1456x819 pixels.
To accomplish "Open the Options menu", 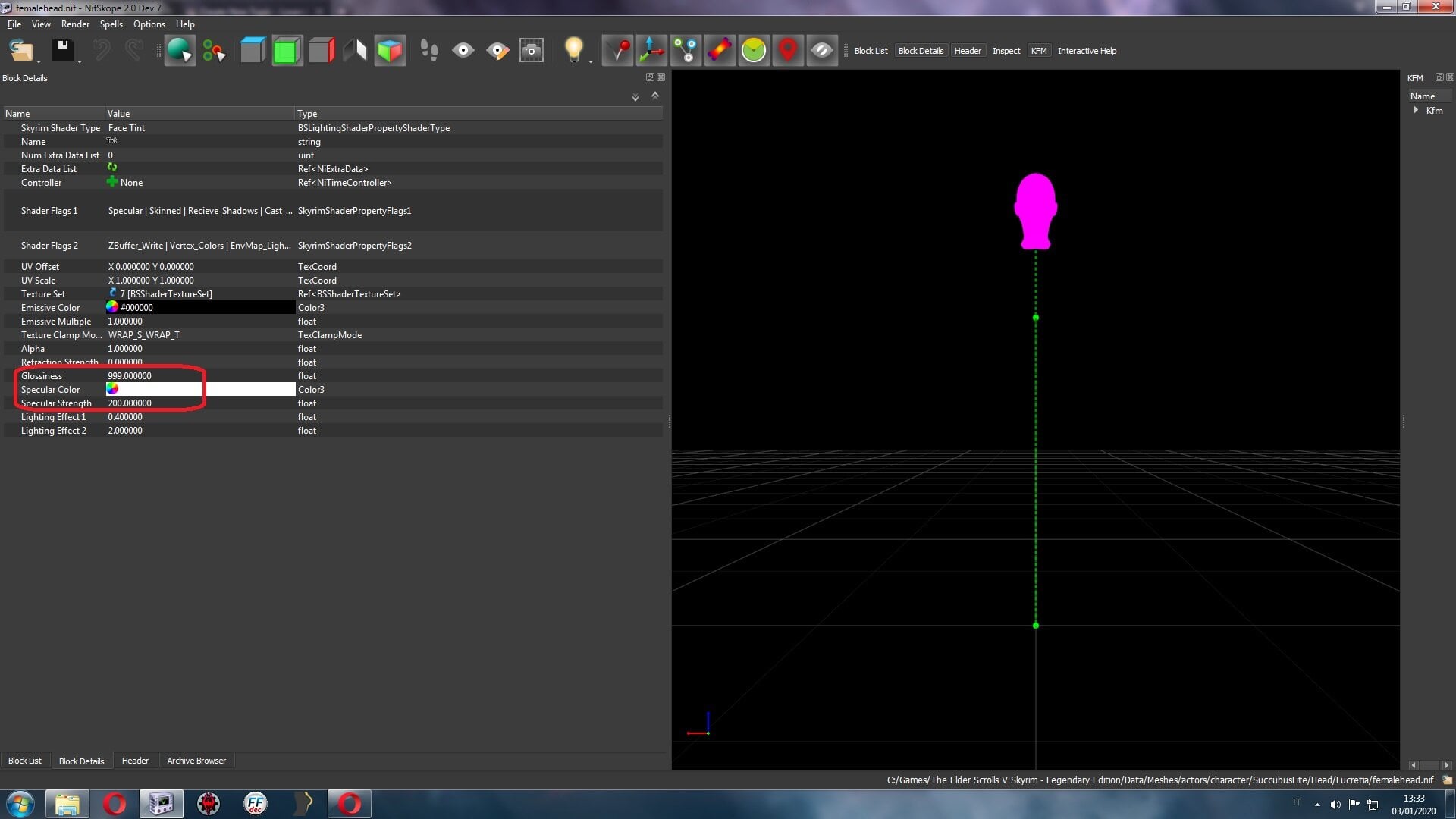I will pyautogui.click(x=149, y=24).
